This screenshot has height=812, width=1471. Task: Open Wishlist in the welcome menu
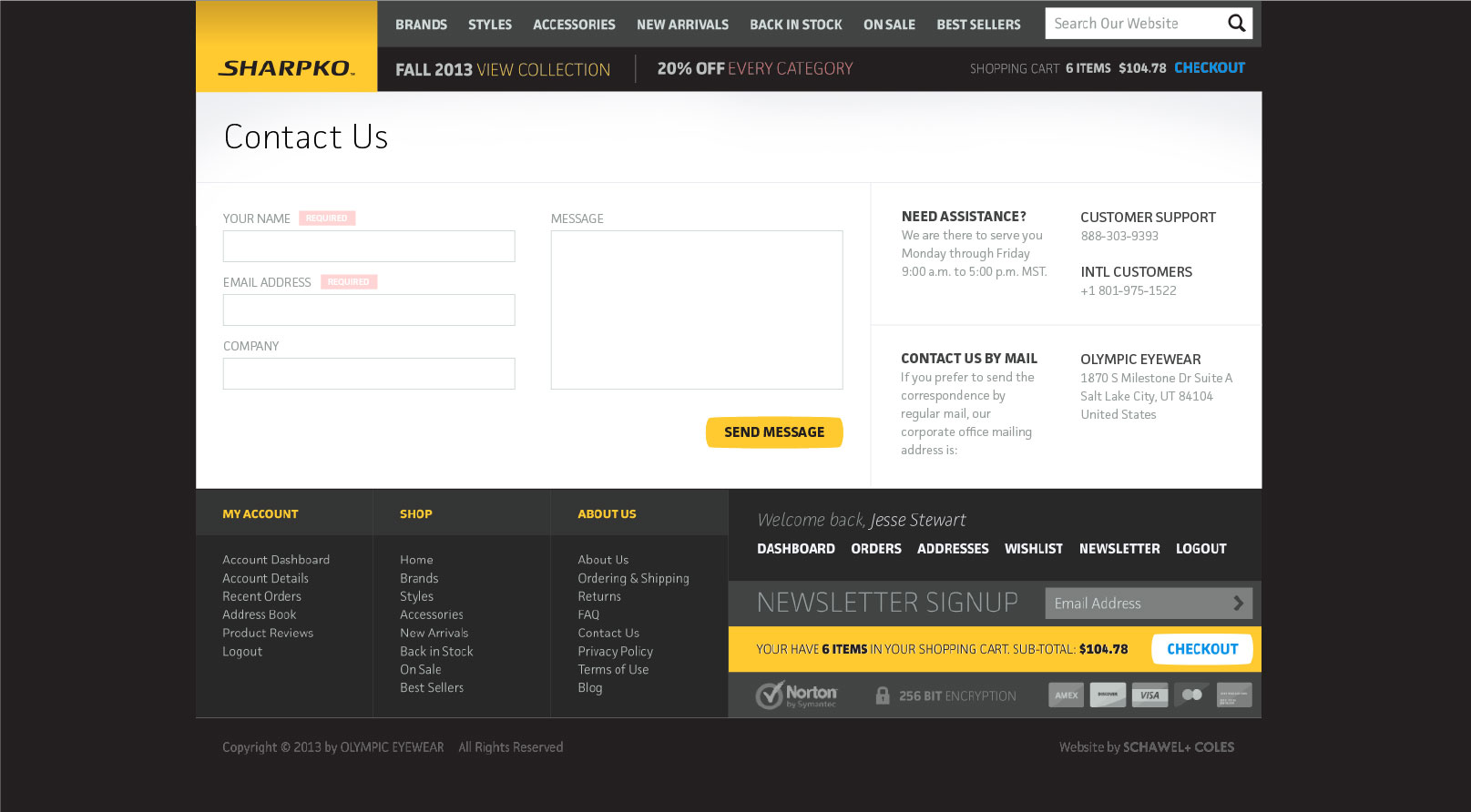pos(1034,549)
